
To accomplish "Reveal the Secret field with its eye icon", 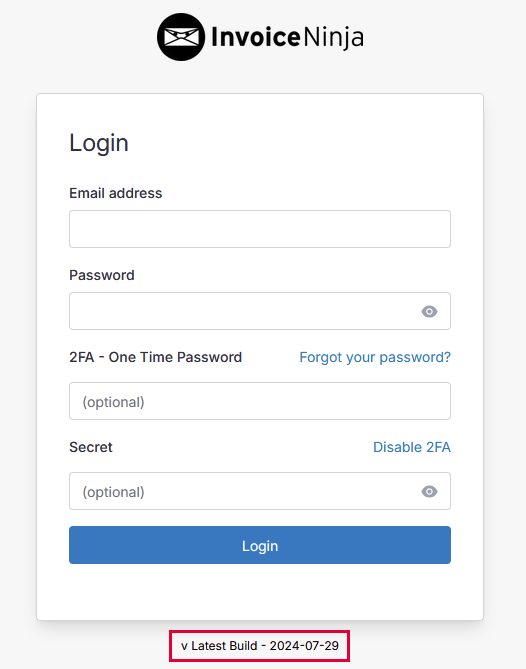I will (429, 492).
